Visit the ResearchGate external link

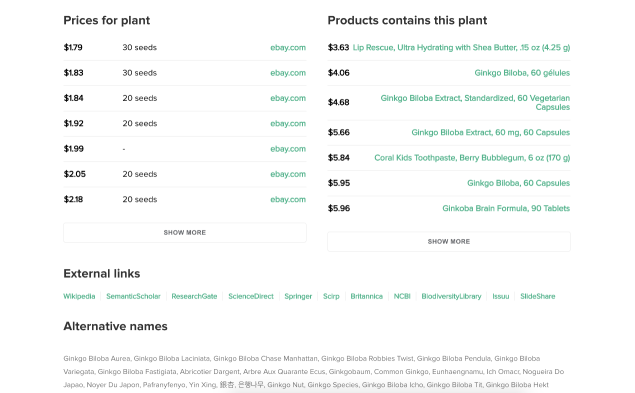[194, 296]
